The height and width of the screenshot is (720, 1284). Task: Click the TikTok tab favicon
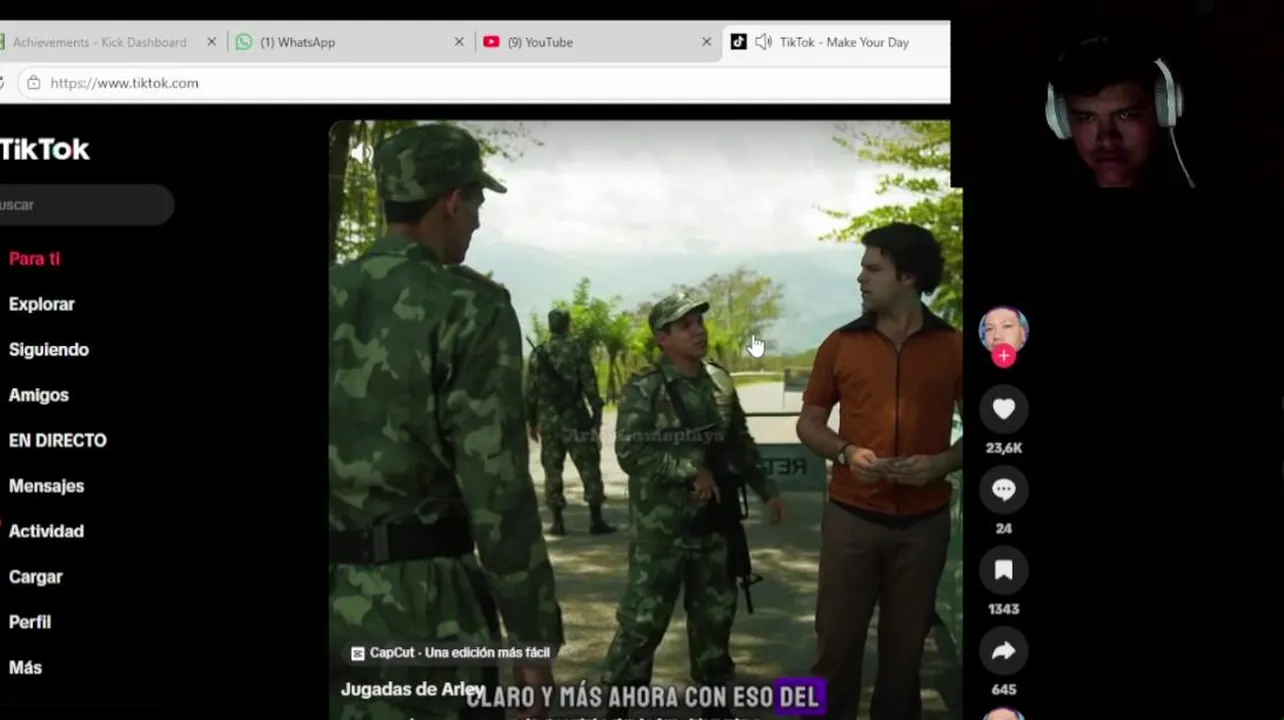click(738, 42)
